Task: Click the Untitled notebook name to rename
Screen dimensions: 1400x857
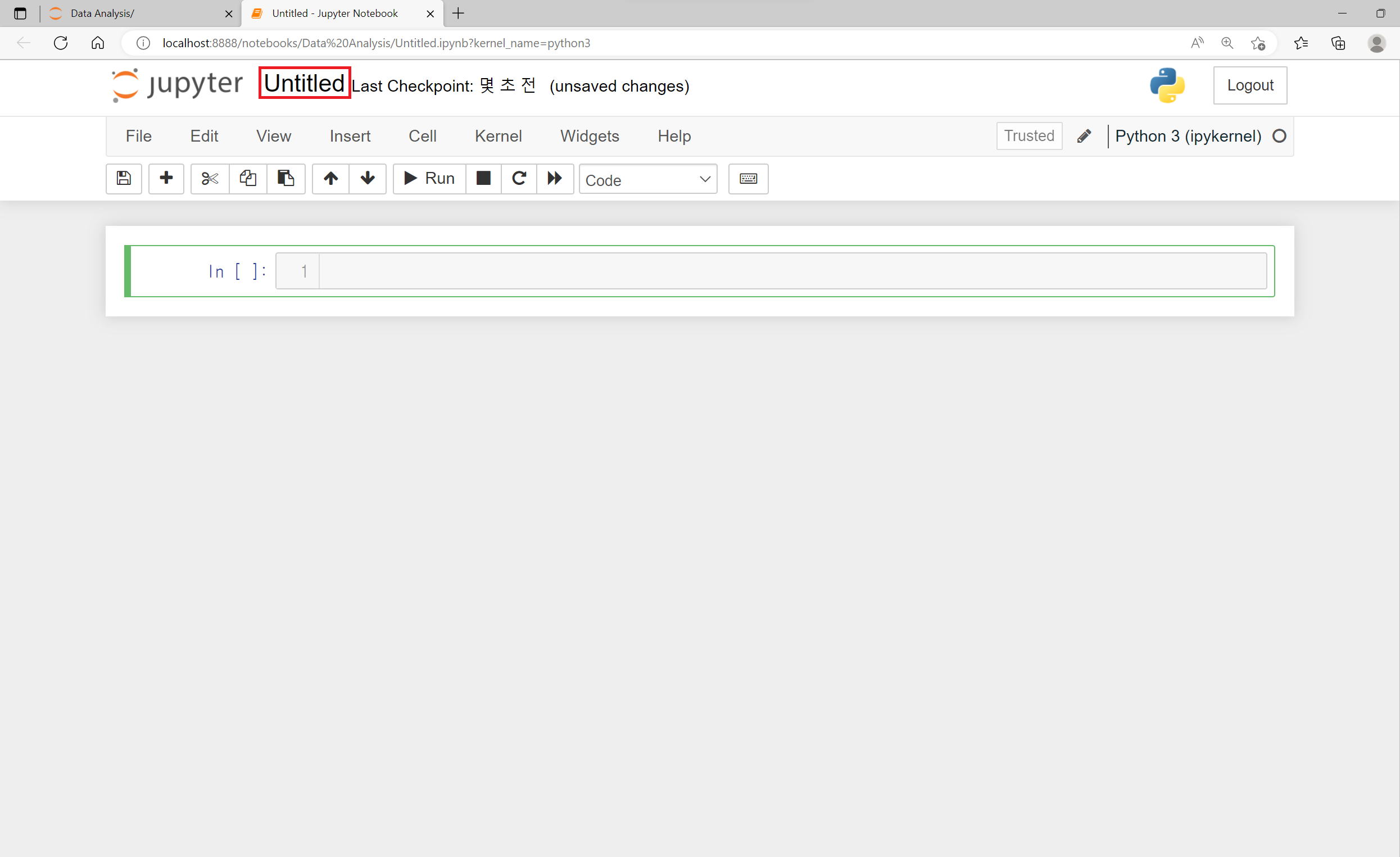Action: coord(304,83)
